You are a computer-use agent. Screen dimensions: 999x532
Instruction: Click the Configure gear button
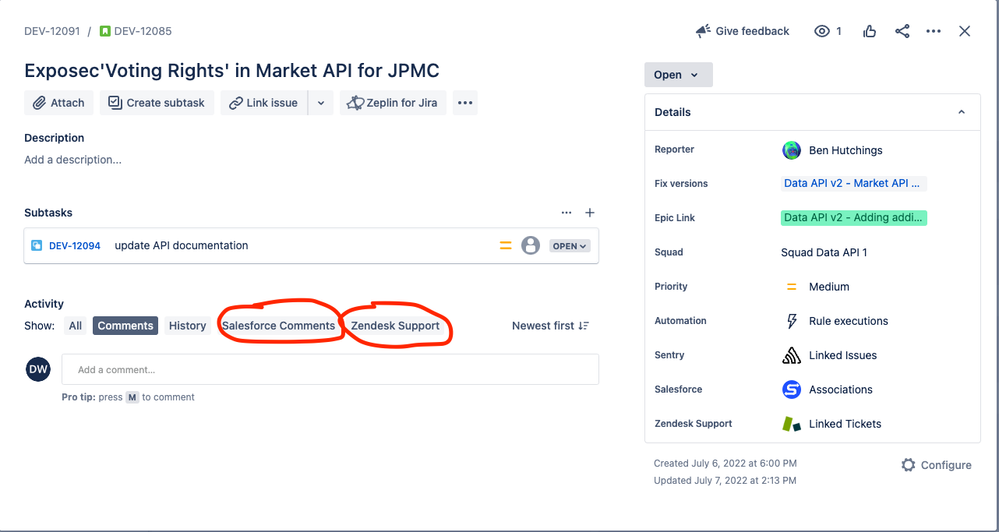coord(937,465)
